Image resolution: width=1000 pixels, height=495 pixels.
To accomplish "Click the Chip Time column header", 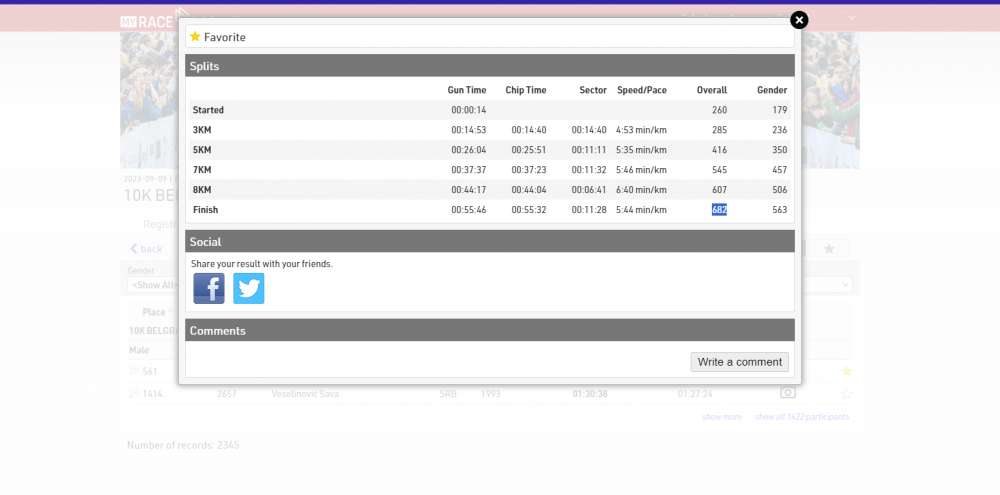I will (526, 90).
